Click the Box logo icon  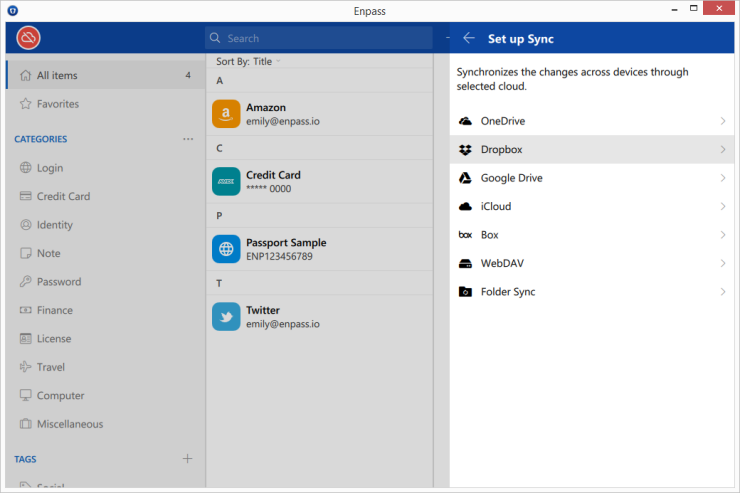pos(465,235)
